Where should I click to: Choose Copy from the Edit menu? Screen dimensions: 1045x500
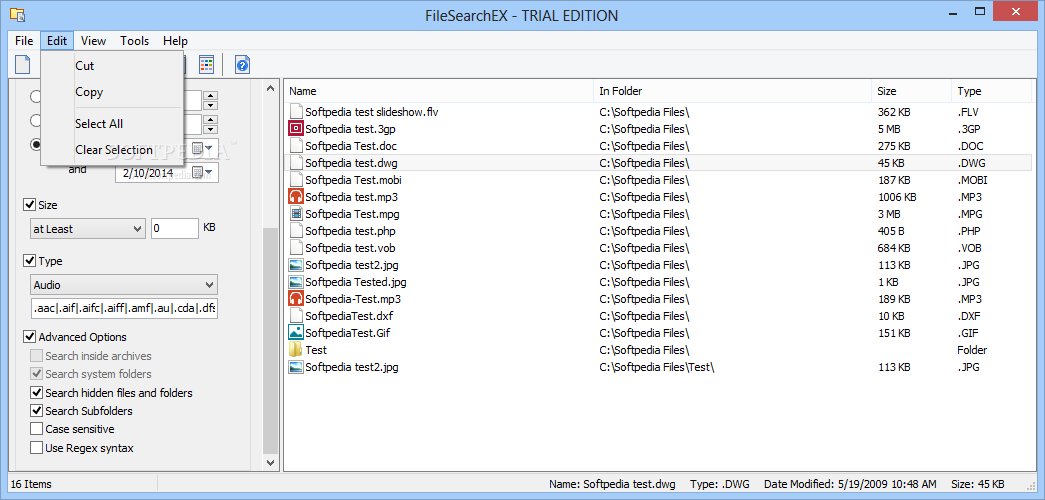tap(112, 92)
